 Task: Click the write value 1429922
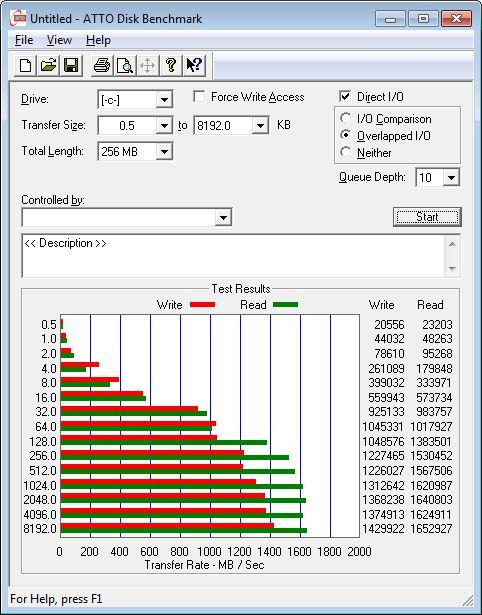[383, 528]
